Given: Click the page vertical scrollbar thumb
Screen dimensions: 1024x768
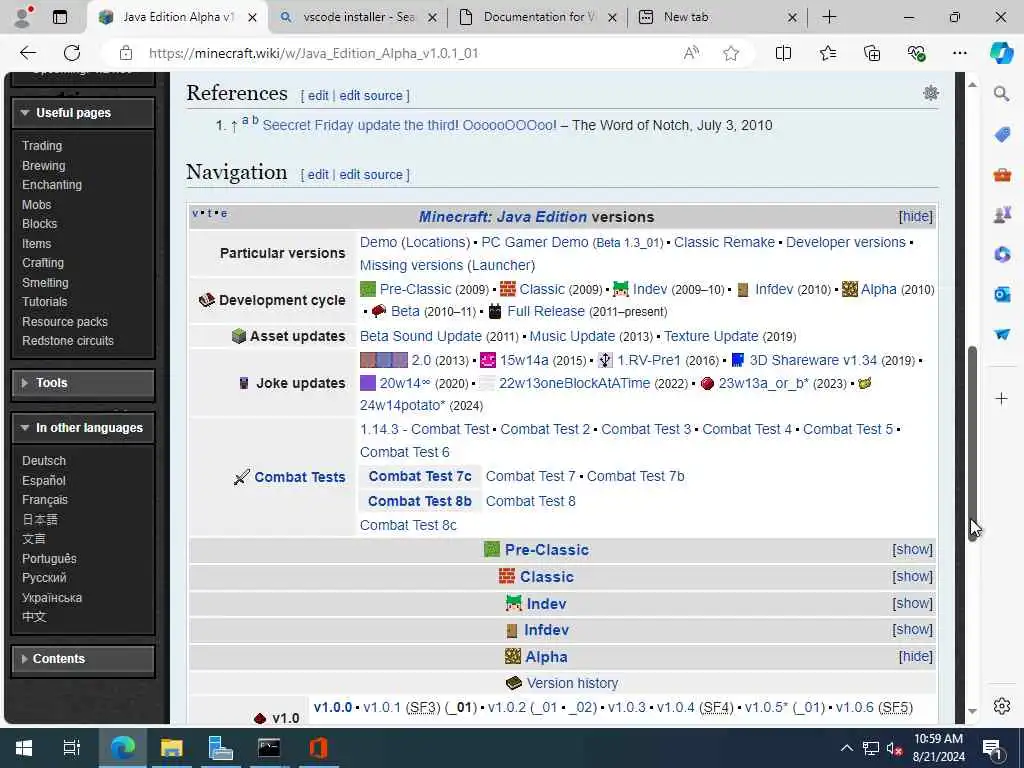Looking at the screenshot, I should tap(972, 444).
